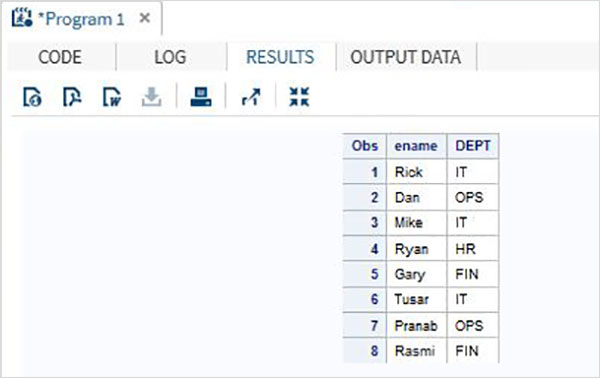Select the Pranab name cell
Image resolution: width=600 pixels, height=378 pixels.
tap(416, 326)
